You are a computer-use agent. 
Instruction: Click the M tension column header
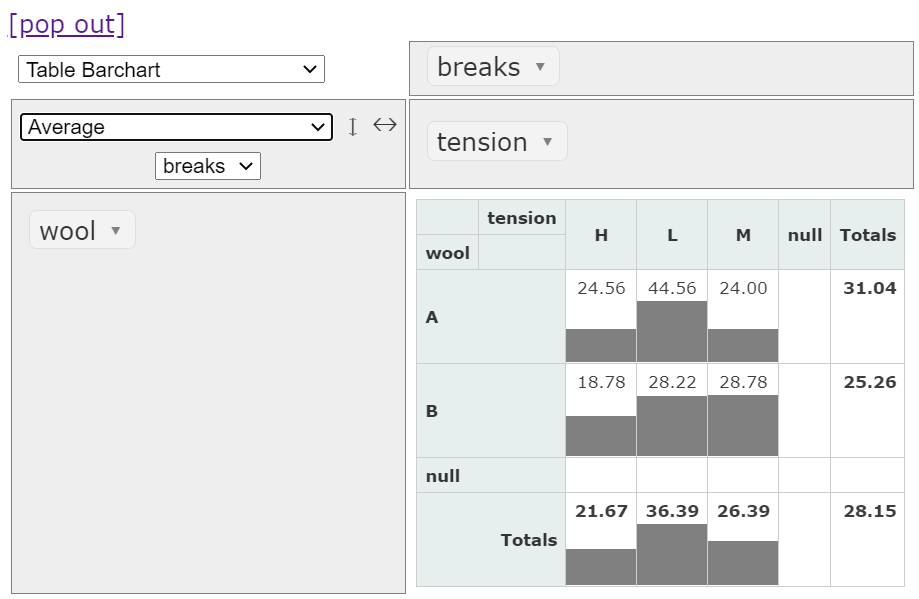pyautogui.click(x=743, y=235)
